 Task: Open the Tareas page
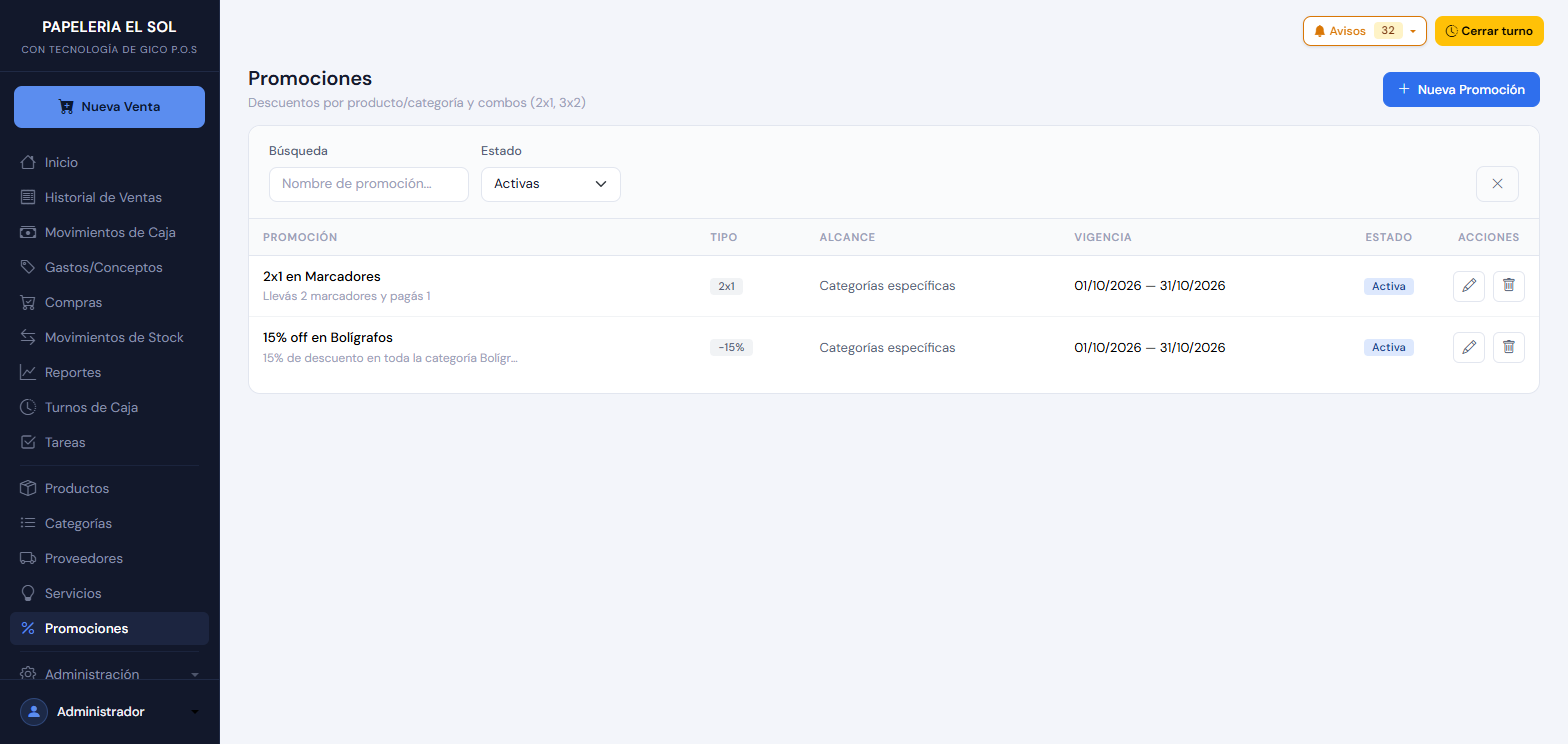(x=109, y=442)
